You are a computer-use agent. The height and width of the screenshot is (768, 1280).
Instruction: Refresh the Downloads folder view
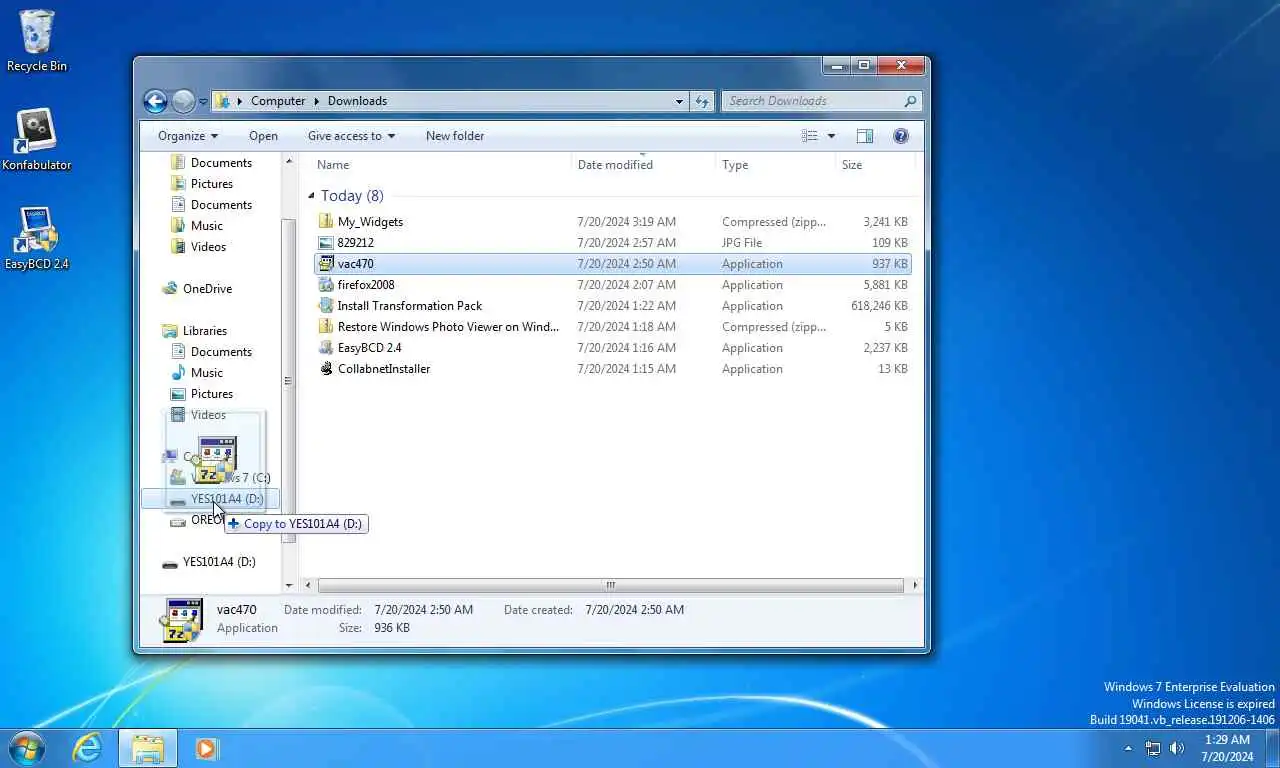pyautogui.click(x=702, y=101)
